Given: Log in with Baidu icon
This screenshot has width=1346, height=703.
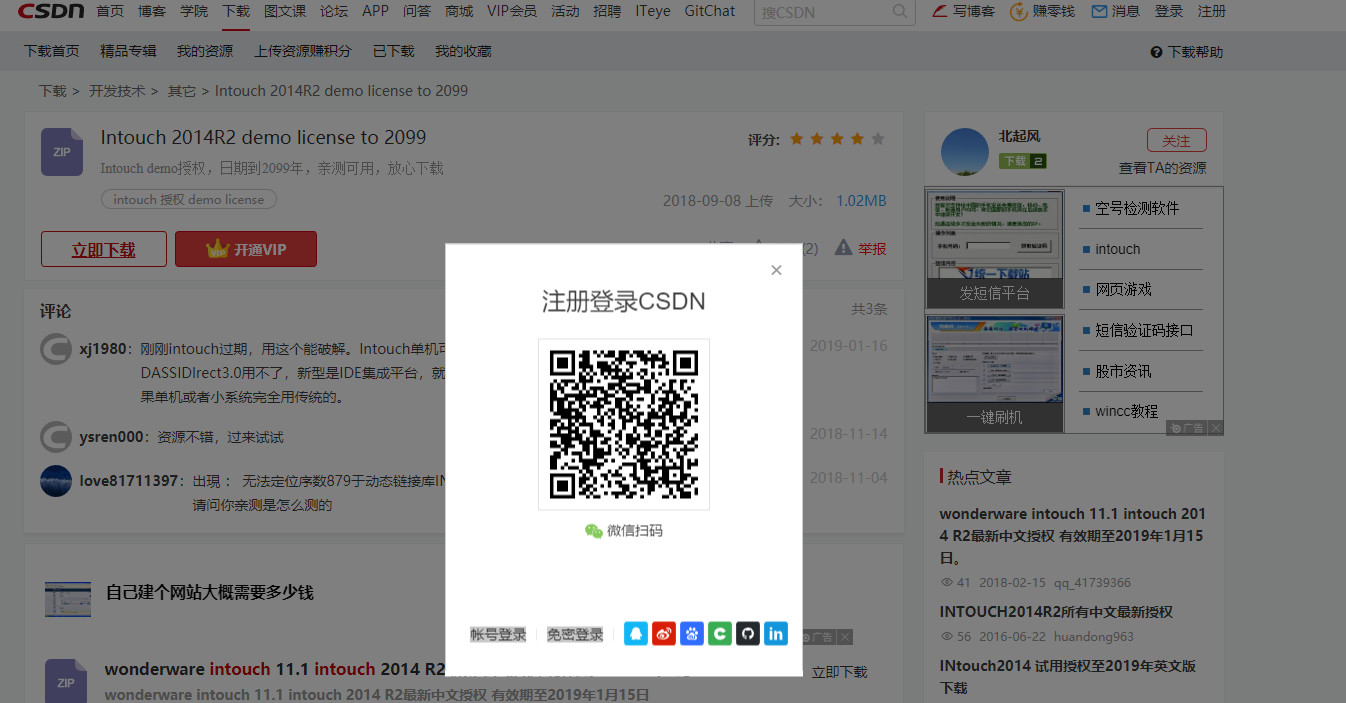Looking at the screenshot, I should pyautogui.click(x=692, y=634).
